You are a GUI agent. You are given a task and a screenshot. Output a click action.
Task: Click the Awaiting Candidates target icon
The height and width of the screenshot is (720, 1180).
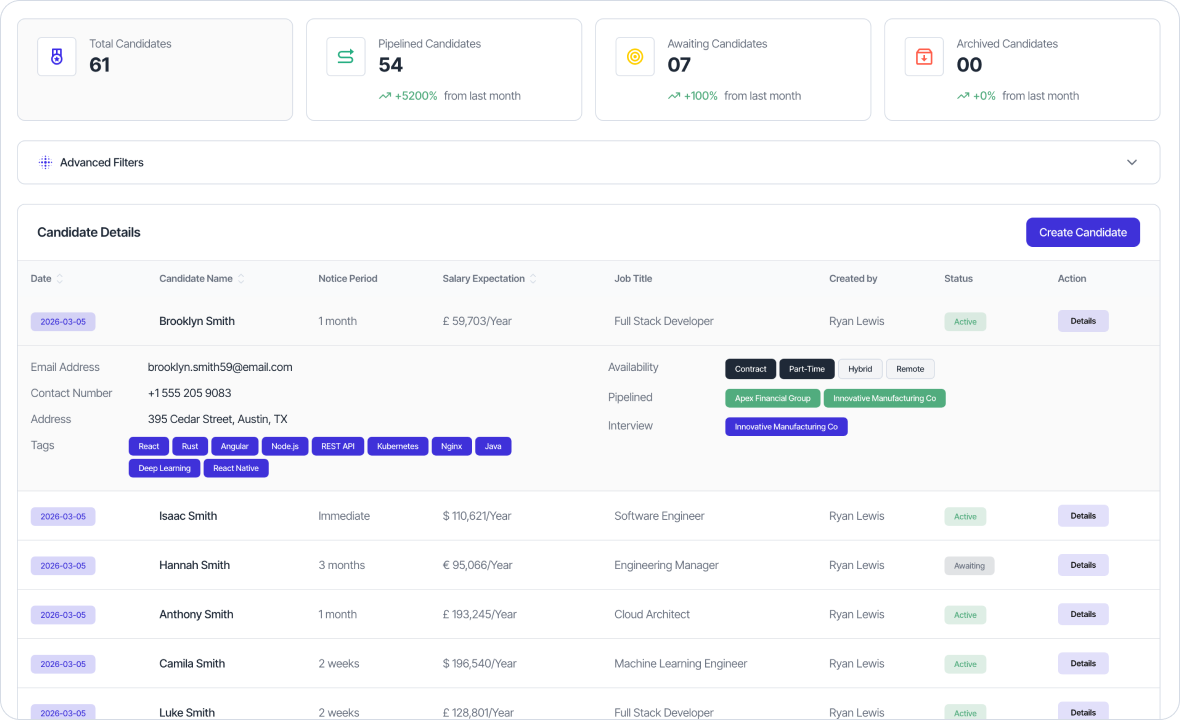click(635, 57)
